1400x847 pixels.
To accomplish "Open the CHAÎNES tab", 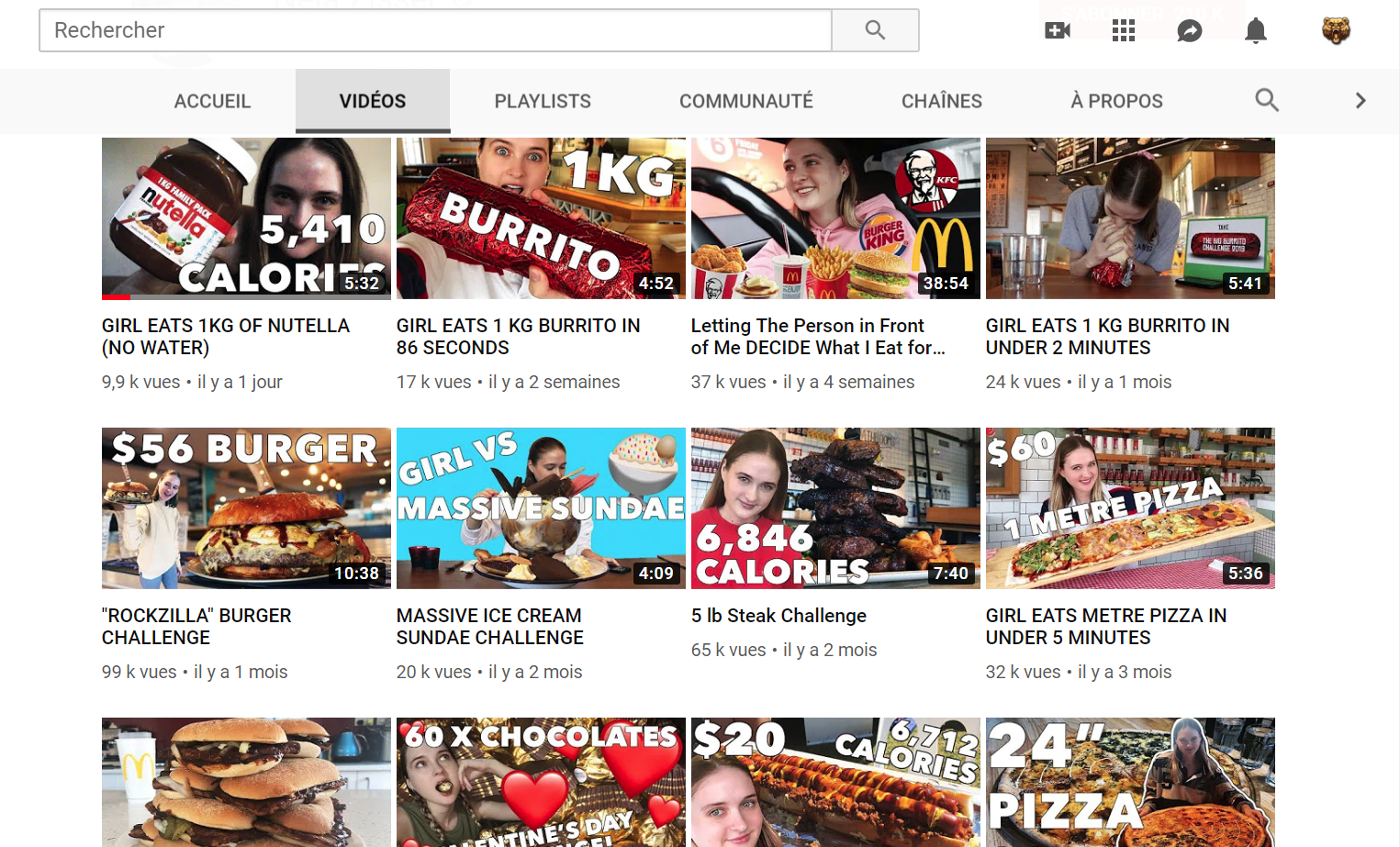I will pos(941,101).
